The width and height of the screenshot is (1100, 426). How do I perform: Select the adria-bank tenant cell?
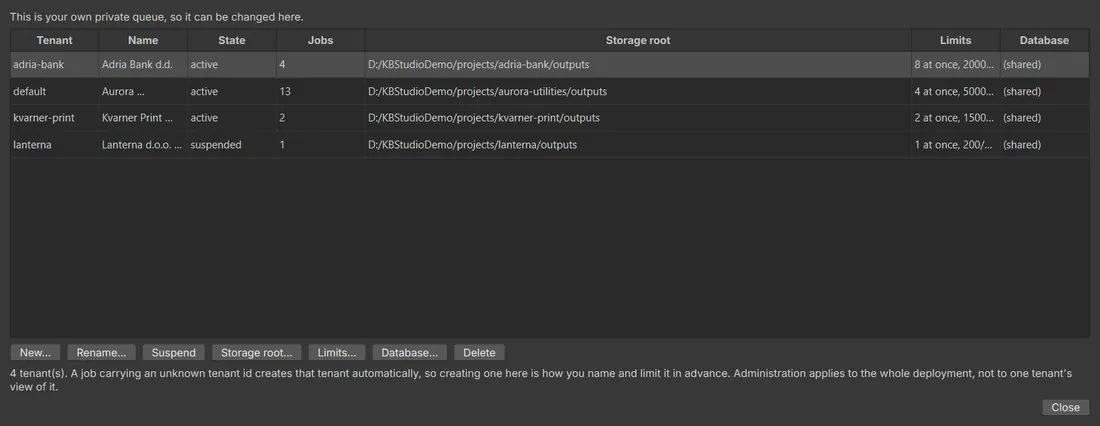(55, 65)
